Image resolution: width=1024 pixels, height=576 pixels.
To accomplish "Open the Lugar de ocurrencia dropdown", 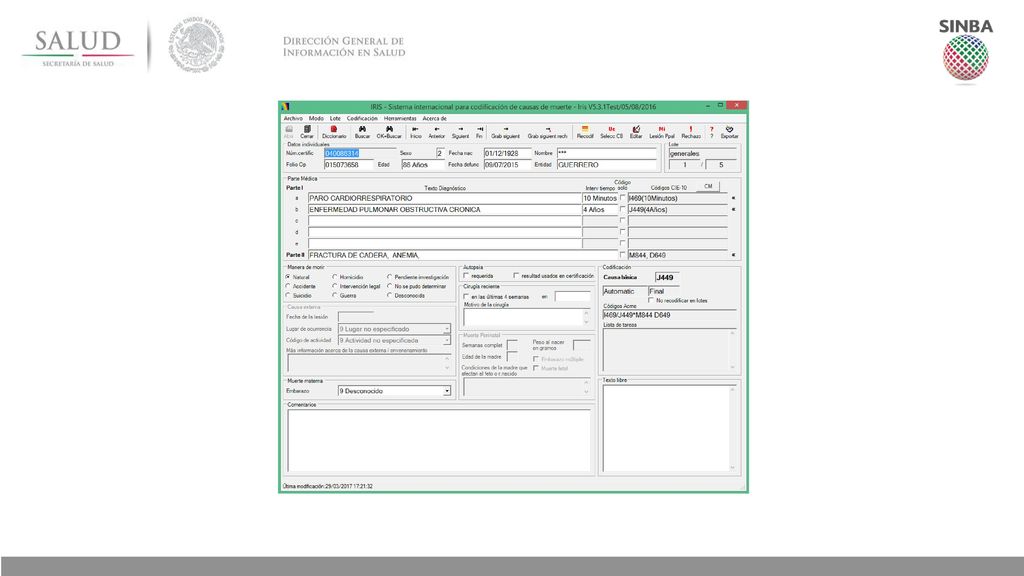I will 447,329.
